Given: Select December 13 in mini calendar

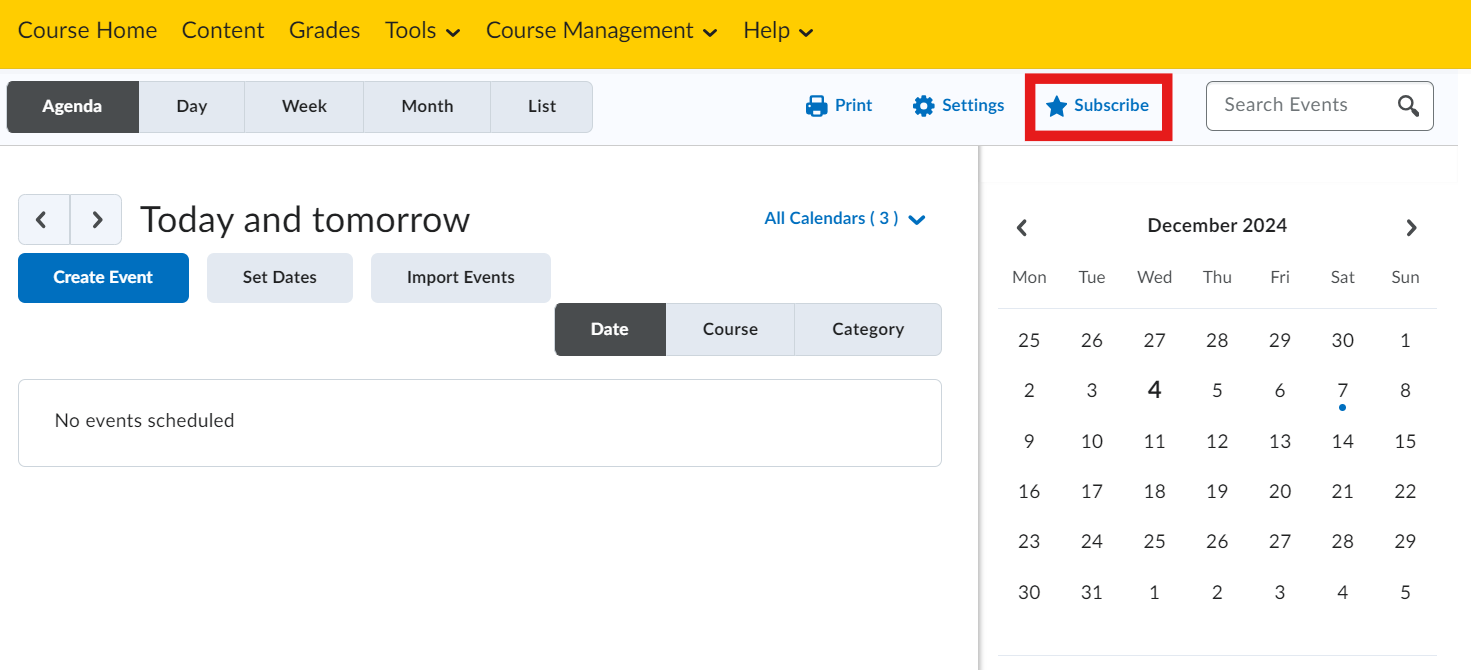Looking at the screenshot, I should click(1280, 441).
